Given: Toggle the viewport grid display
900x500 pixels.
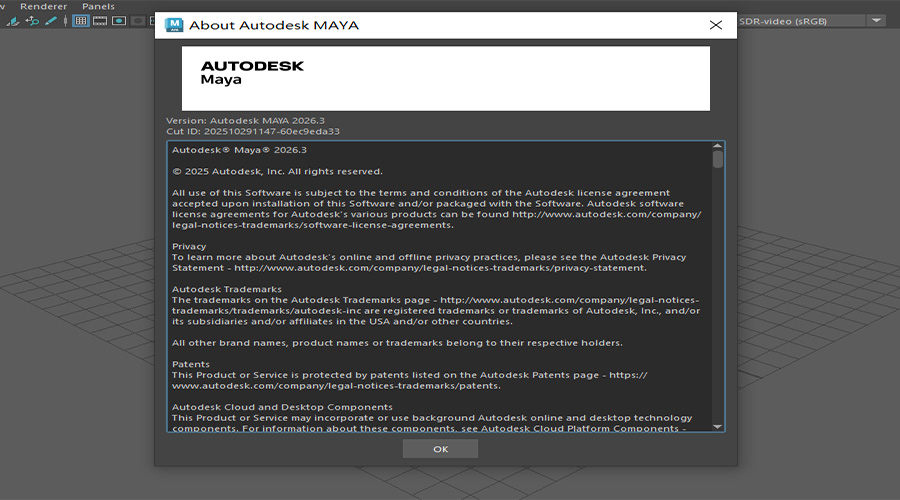Looking at the screenshot, I should 81,20.
